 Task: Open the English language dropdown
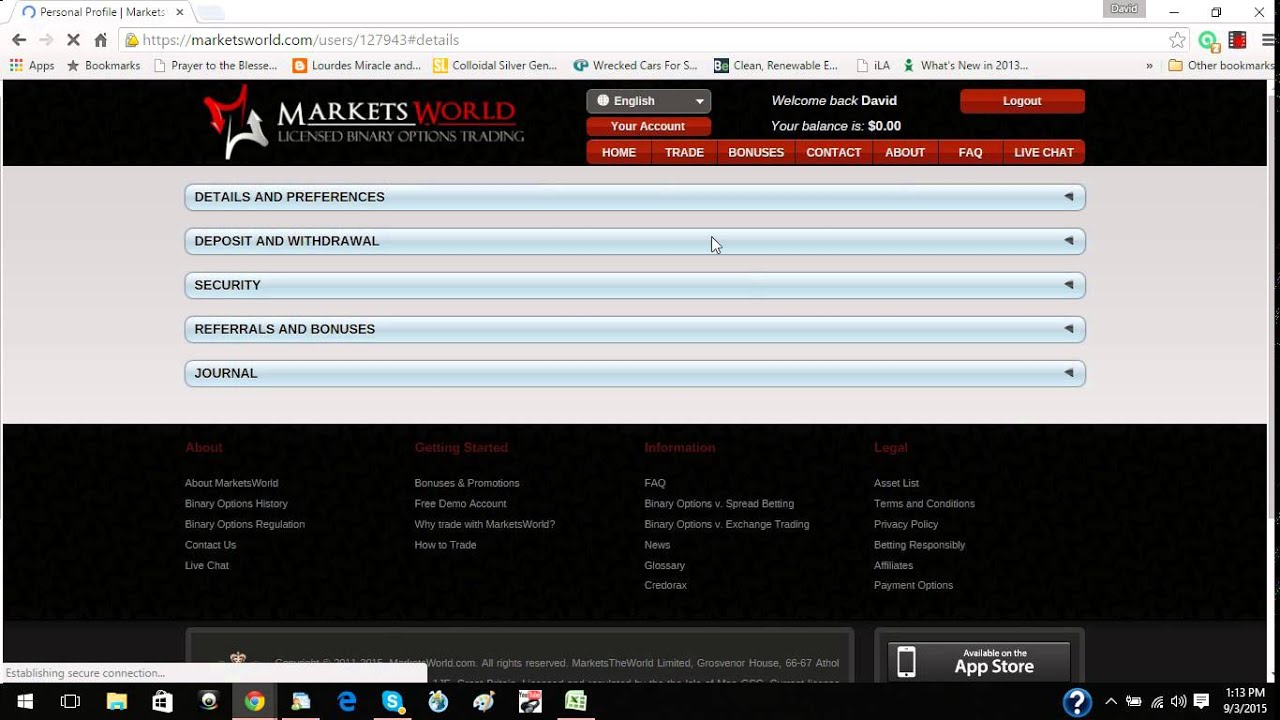[x=648, y=101]
